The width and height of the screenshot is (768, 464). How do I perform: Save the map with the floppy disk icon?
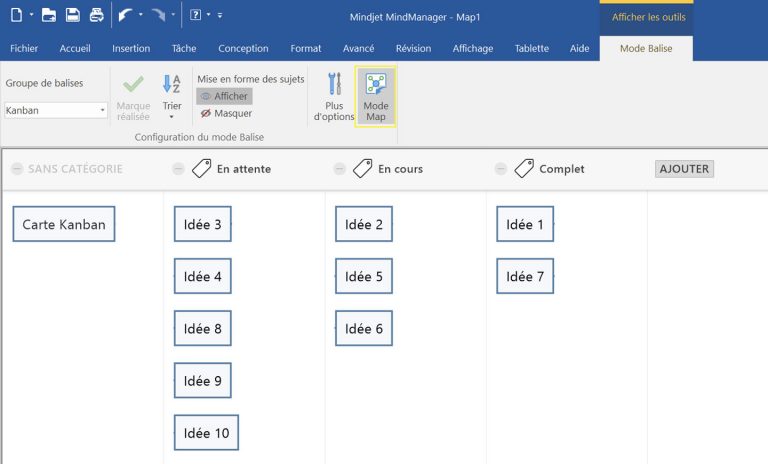pos(72,15)
